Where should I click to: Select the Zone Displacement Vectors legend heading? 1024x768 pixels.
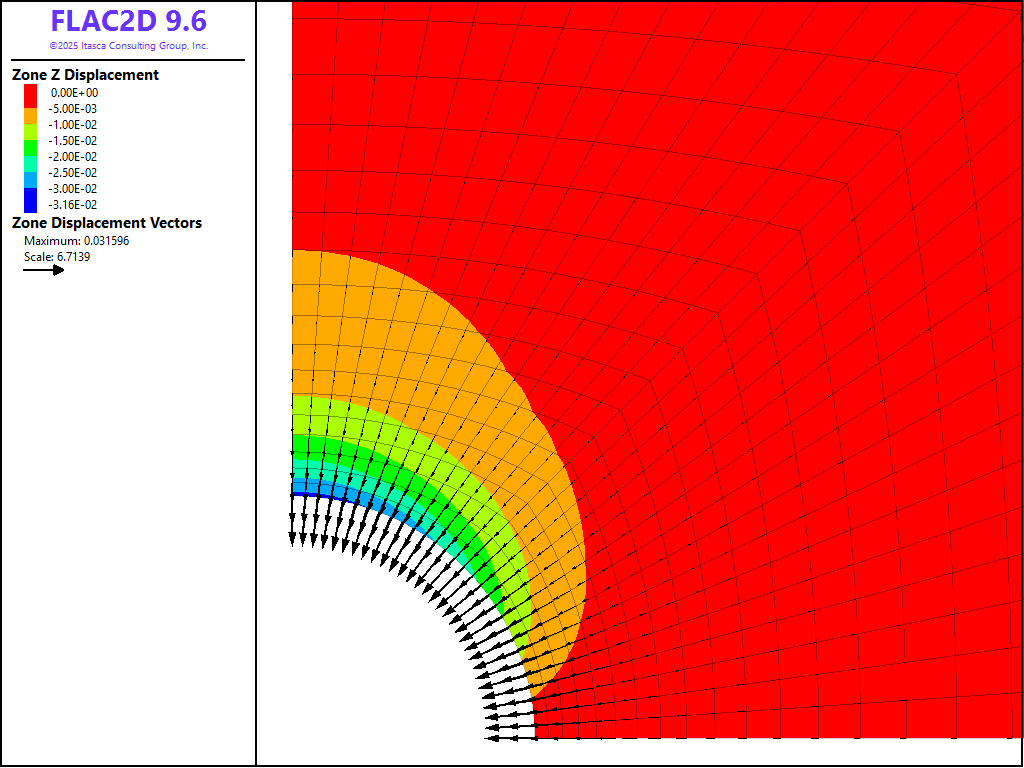(106, 223)
